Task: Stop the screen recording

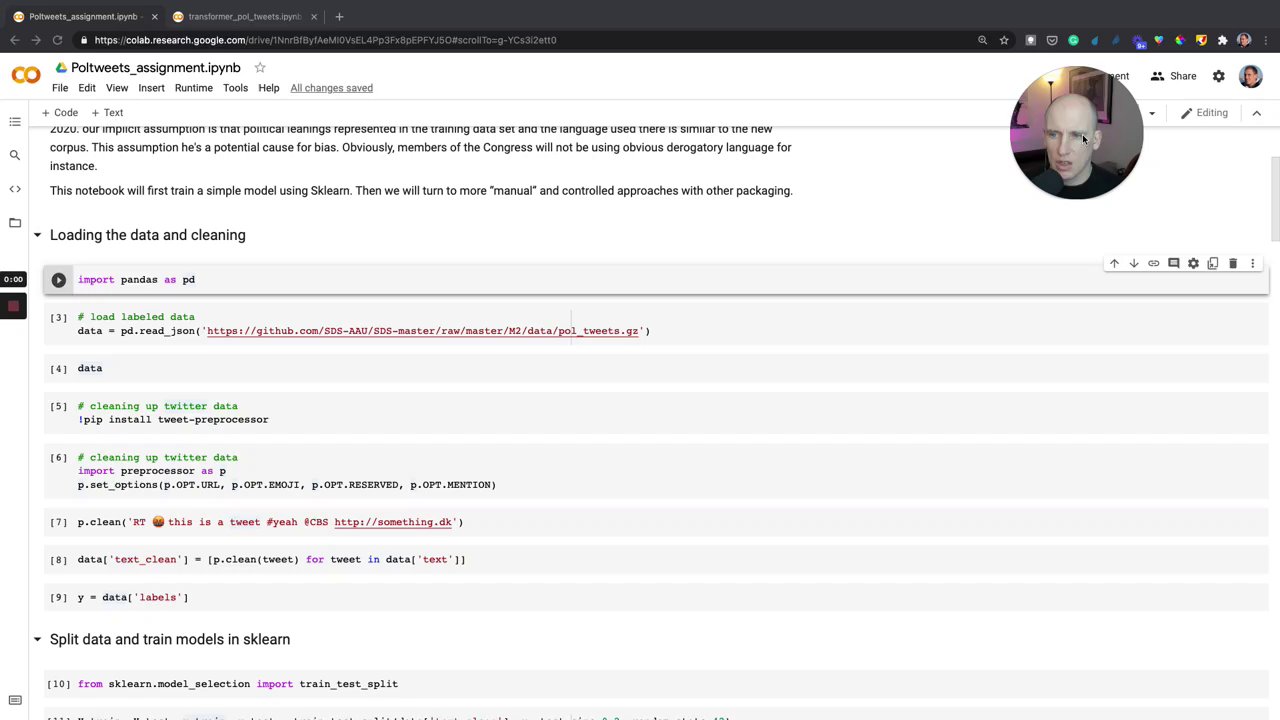Action: [13, 306]
